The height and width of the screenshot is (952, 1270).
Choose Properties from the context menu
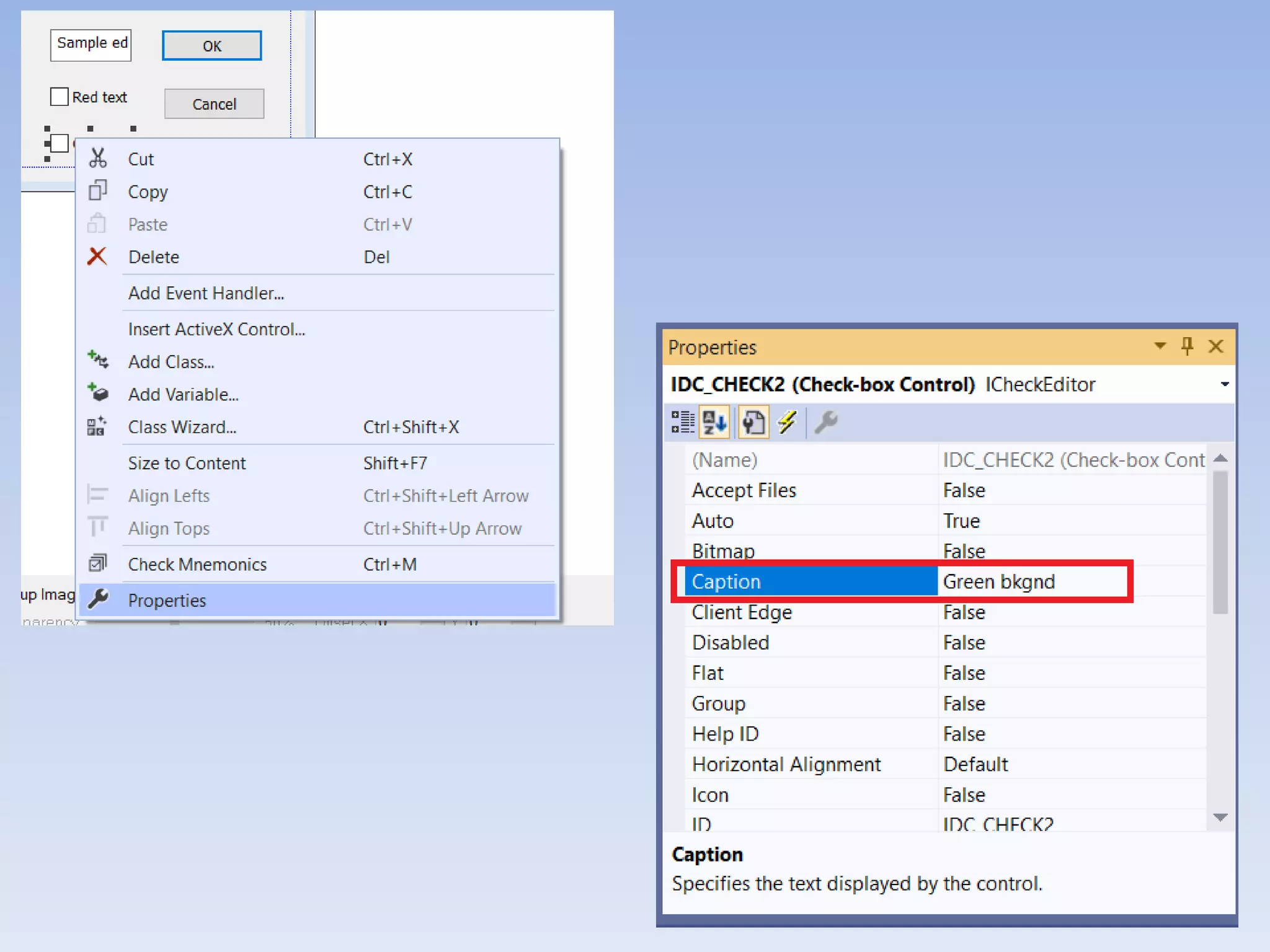pyautogui.click(x=167, y=600)
